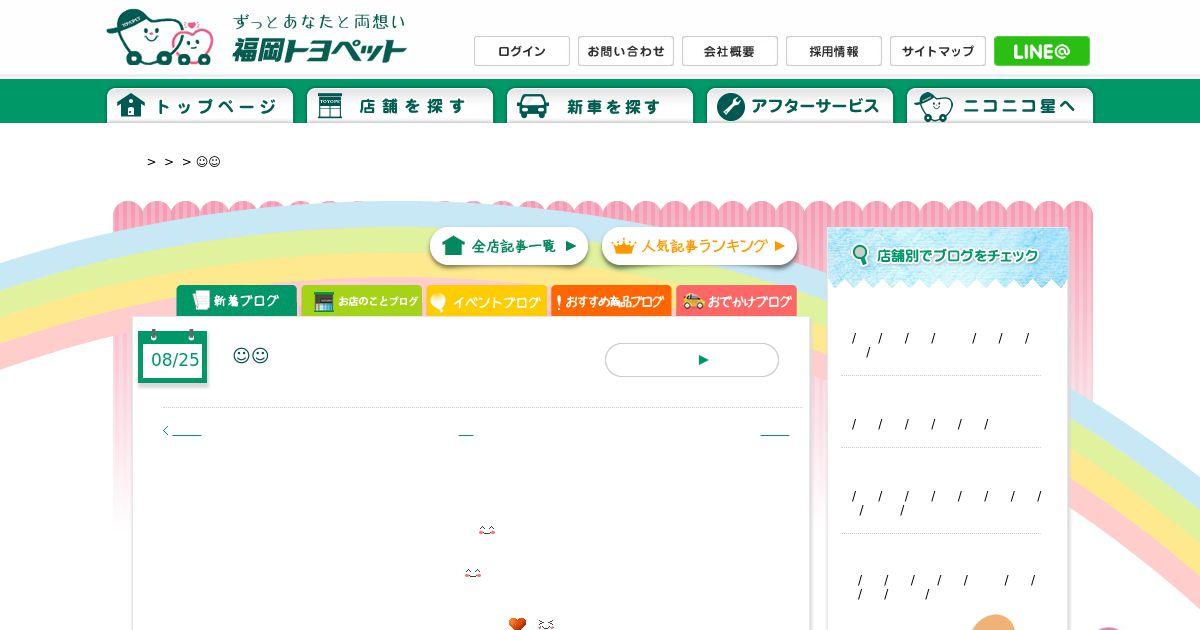Screen dimensions: 1200x630
Task: Click notepad icon on 新着ブログ tab
Action: coord(201,300)
